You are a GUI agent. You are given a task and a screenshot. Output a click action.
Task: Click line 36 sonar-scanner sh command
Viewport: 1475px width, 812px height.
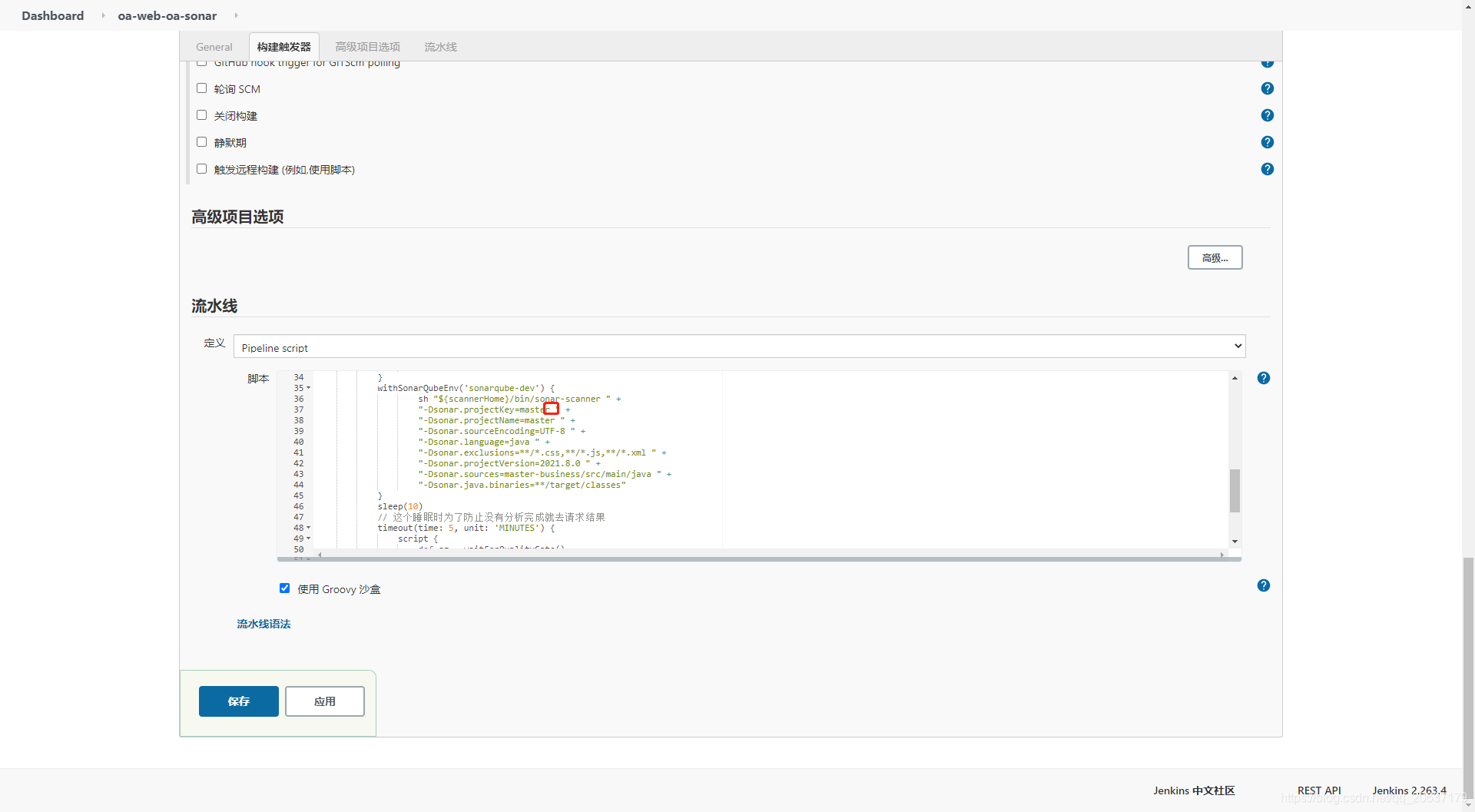[x=519, y=399]
